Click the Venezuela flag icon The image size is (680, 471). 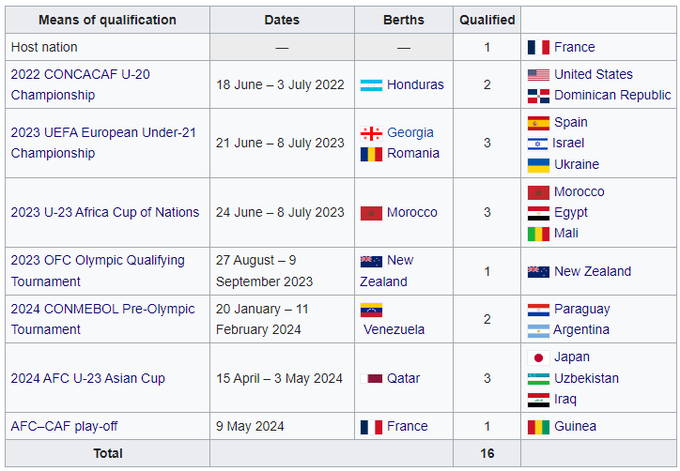[x=371, y=310]
